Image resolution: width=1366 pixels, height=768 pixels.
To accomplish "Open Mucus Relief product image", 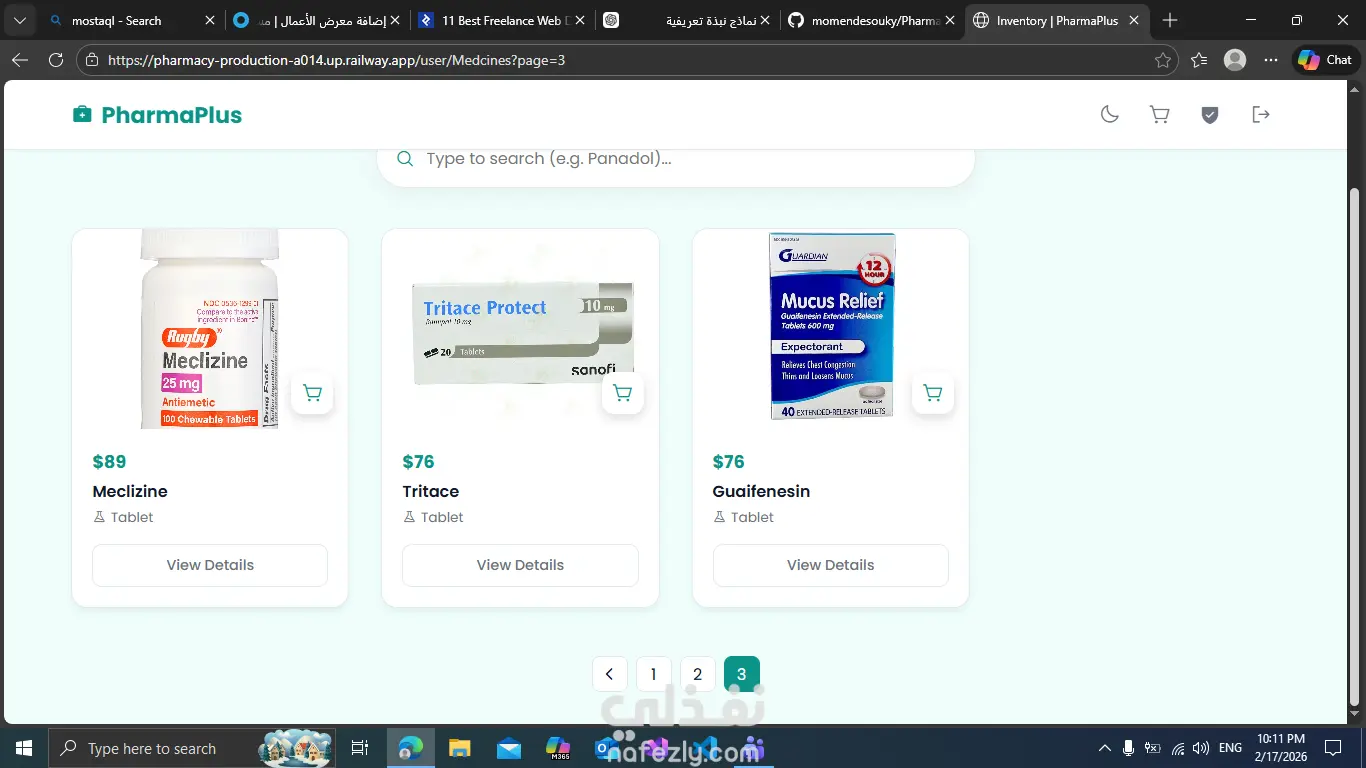I will pyautogui.click(x=832, y=326).
